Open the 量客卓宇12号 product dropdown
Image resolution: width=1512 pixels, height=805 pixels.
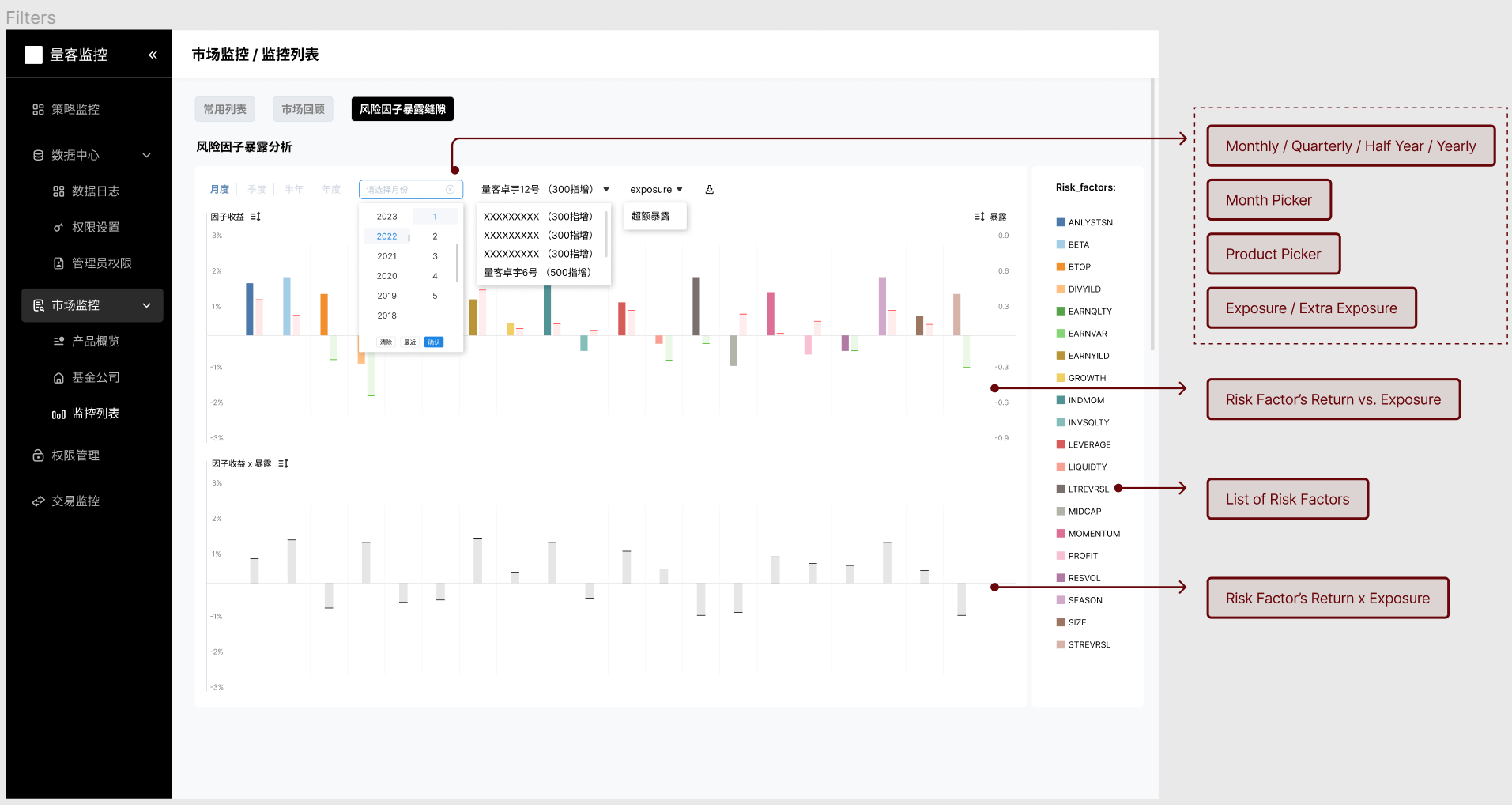pyautogui.click(x=545, y=190)
